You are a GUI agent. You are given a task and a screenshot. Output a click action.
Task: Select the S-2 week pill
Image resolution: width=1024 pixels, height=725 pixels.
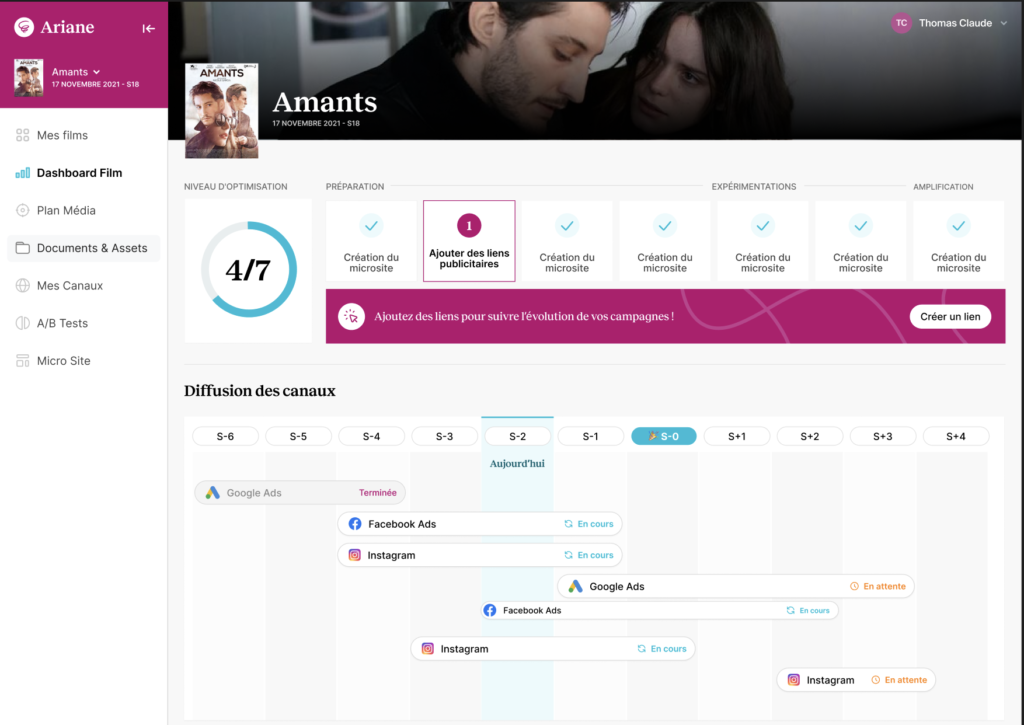tap(518, 436)
